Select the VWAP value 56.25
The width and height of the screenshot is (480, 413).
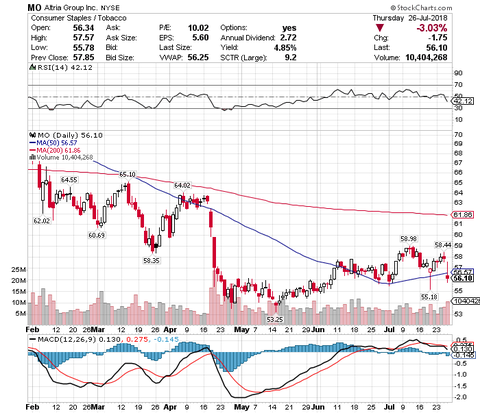[x=198, y=57]
